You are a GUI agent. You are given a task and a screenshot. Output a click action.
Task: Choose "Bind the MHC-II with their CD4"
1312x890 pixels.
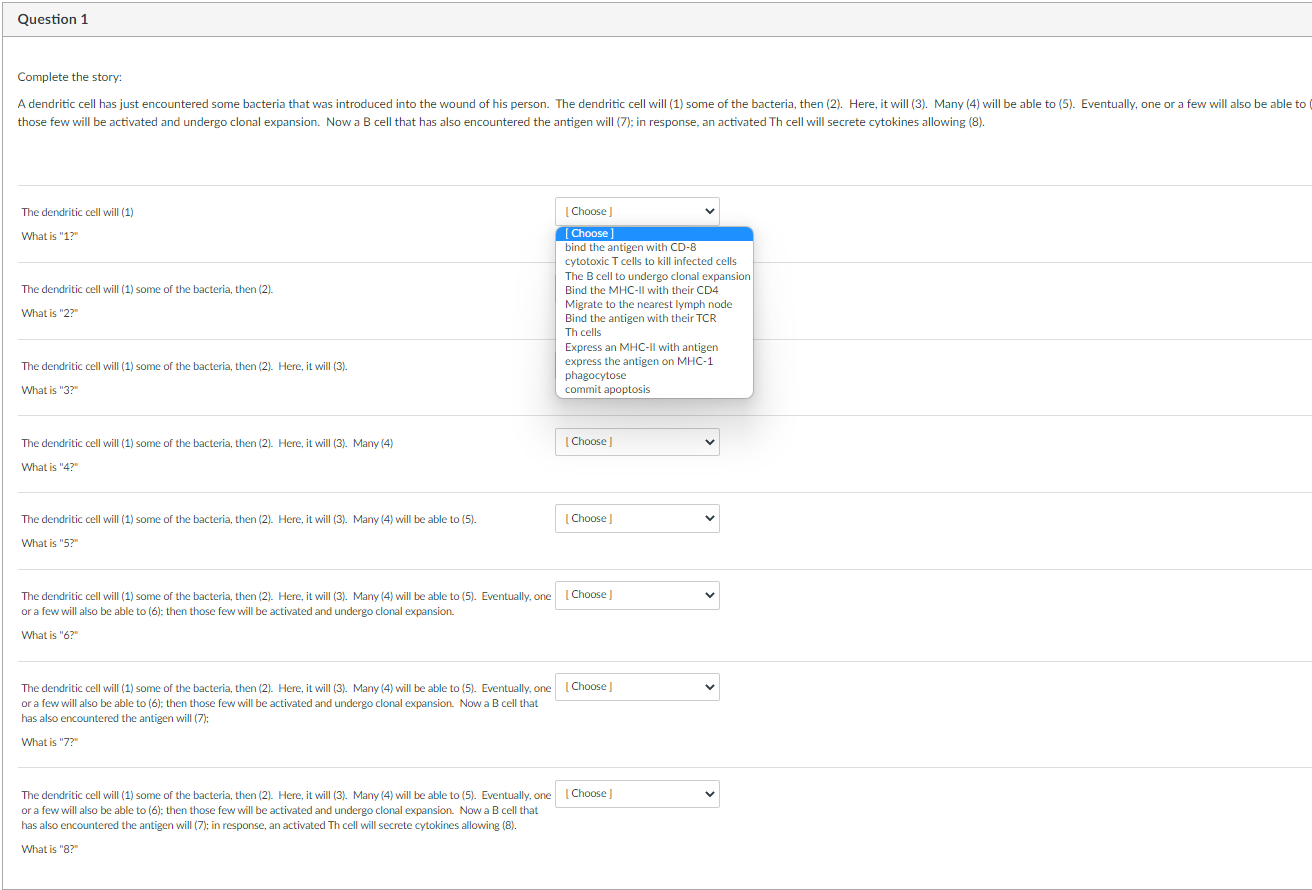tap(654, 290)
